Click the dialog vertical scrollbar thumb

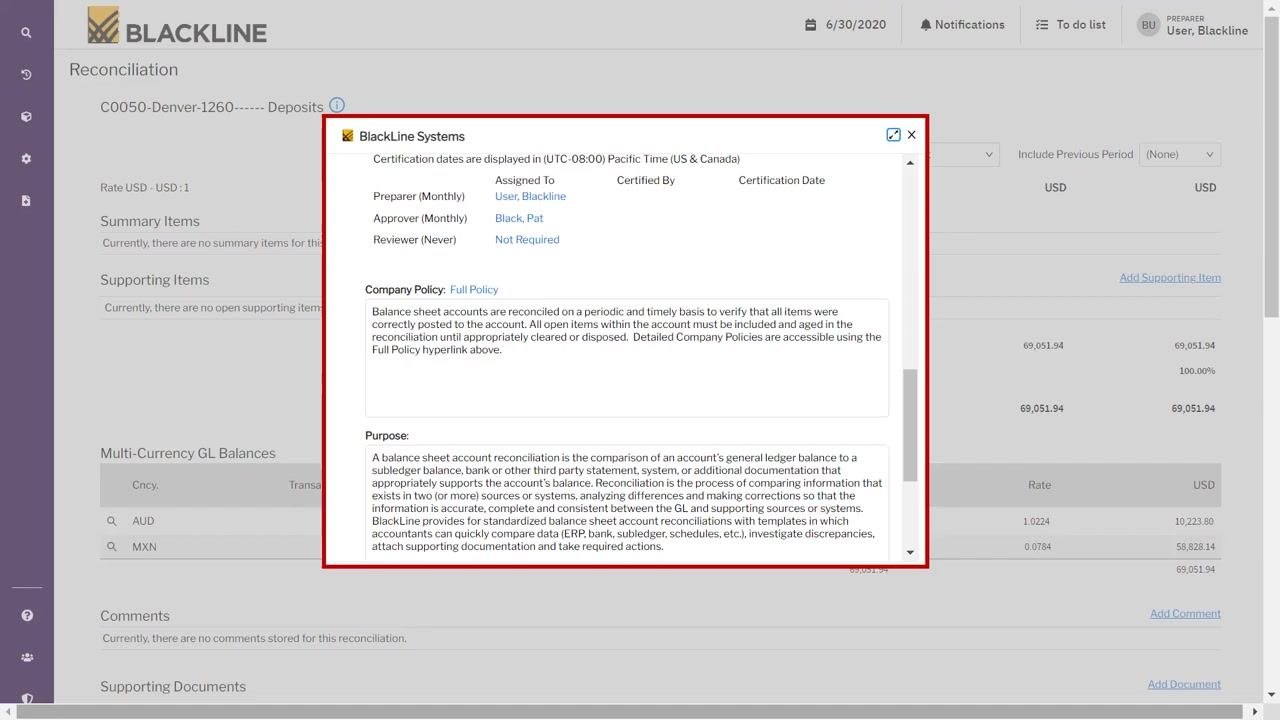(910, 425)
